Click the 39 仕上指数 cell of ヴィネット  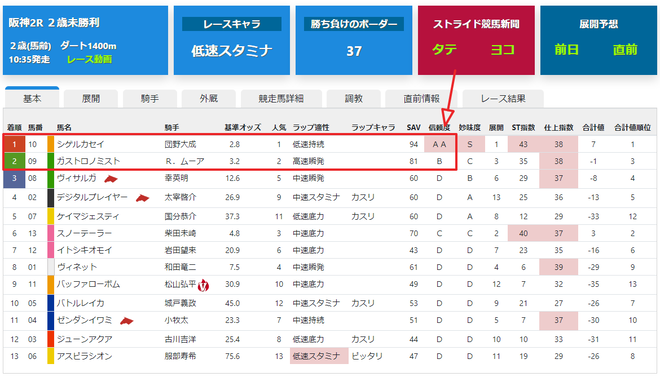559,267
